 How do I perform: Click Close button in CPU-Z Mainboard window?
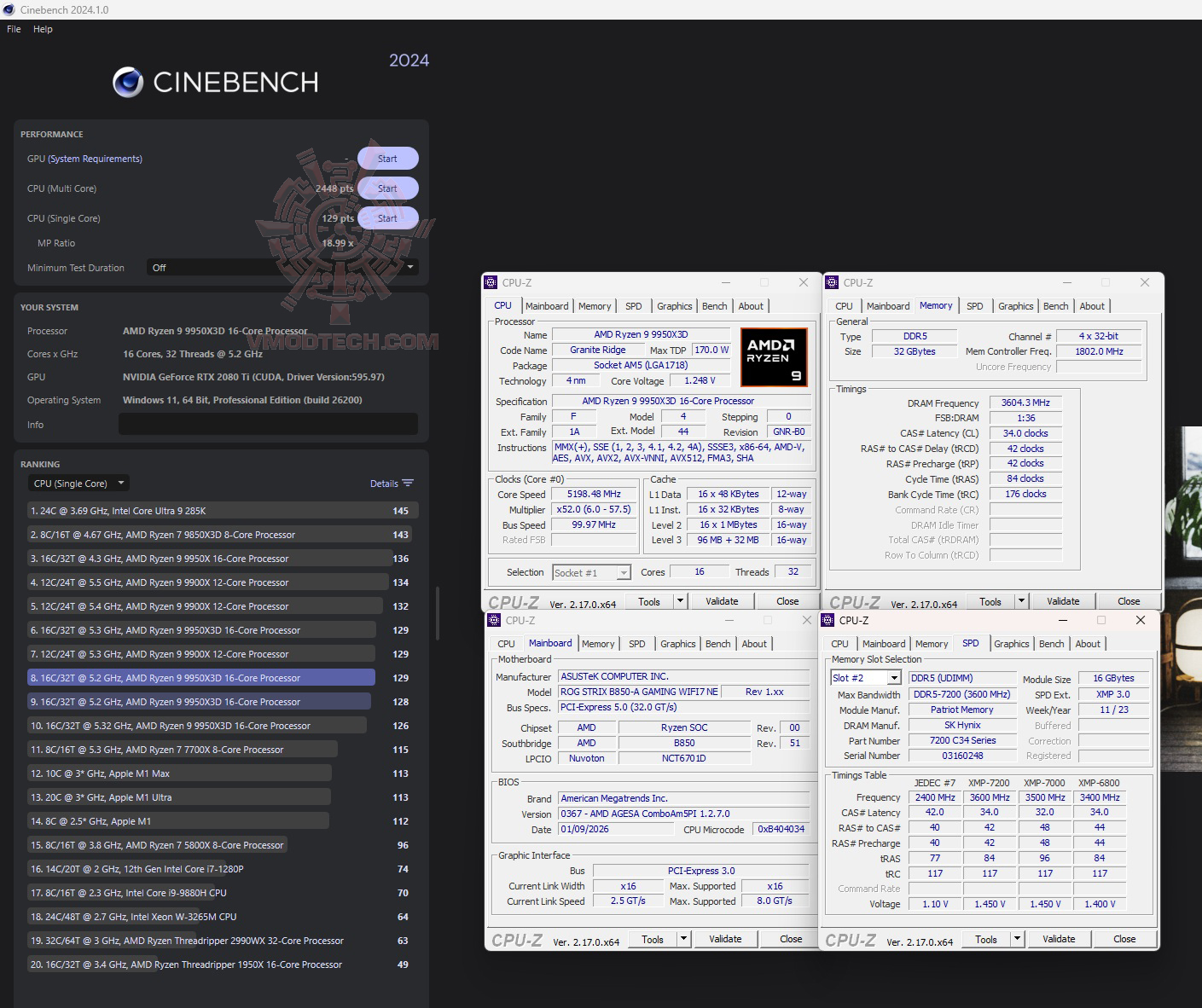(791, 939)
